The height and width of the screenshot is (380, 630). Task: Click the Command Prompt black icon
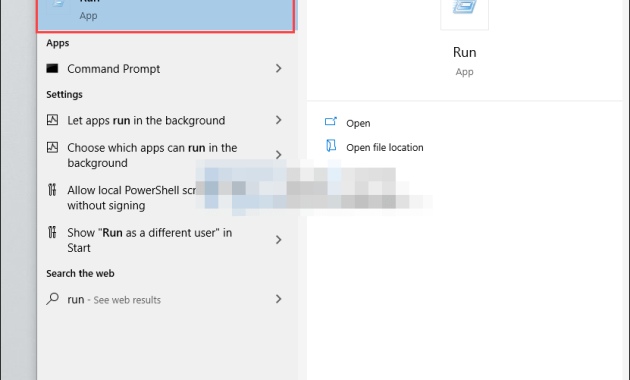pos(52,69)
